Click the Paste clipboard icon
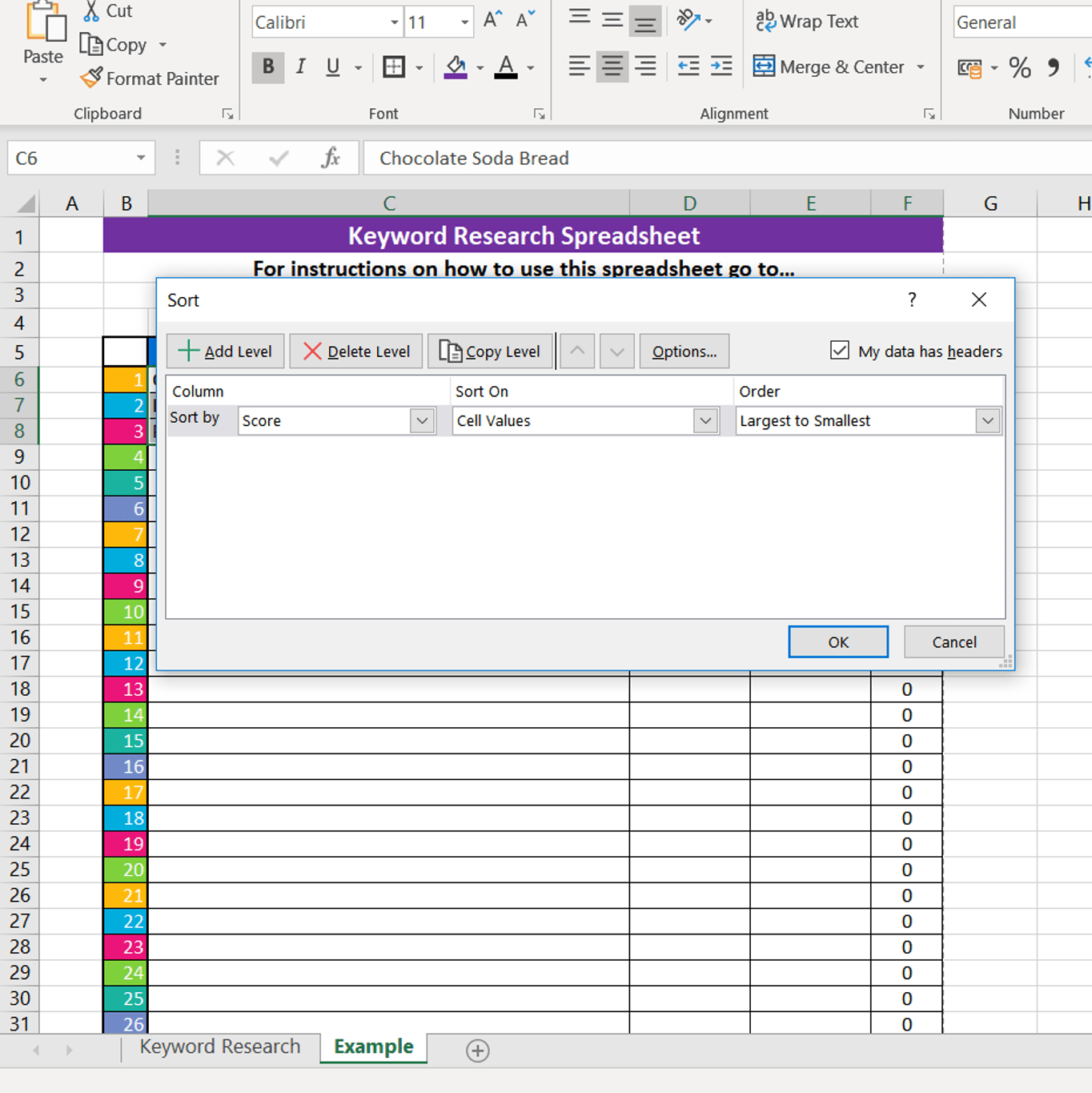 click(45, 21)
